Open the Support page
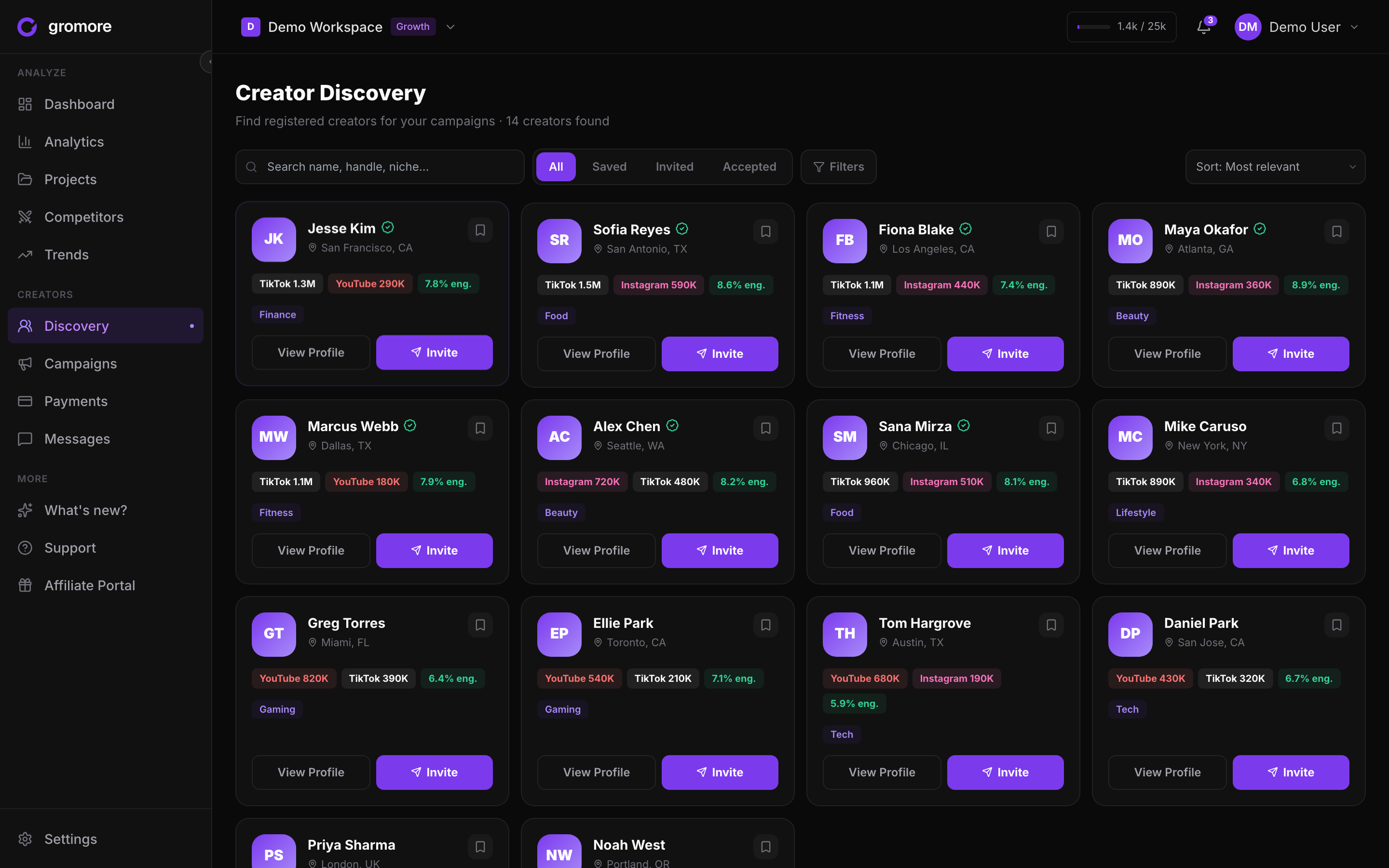 click(x=106, y=548)
